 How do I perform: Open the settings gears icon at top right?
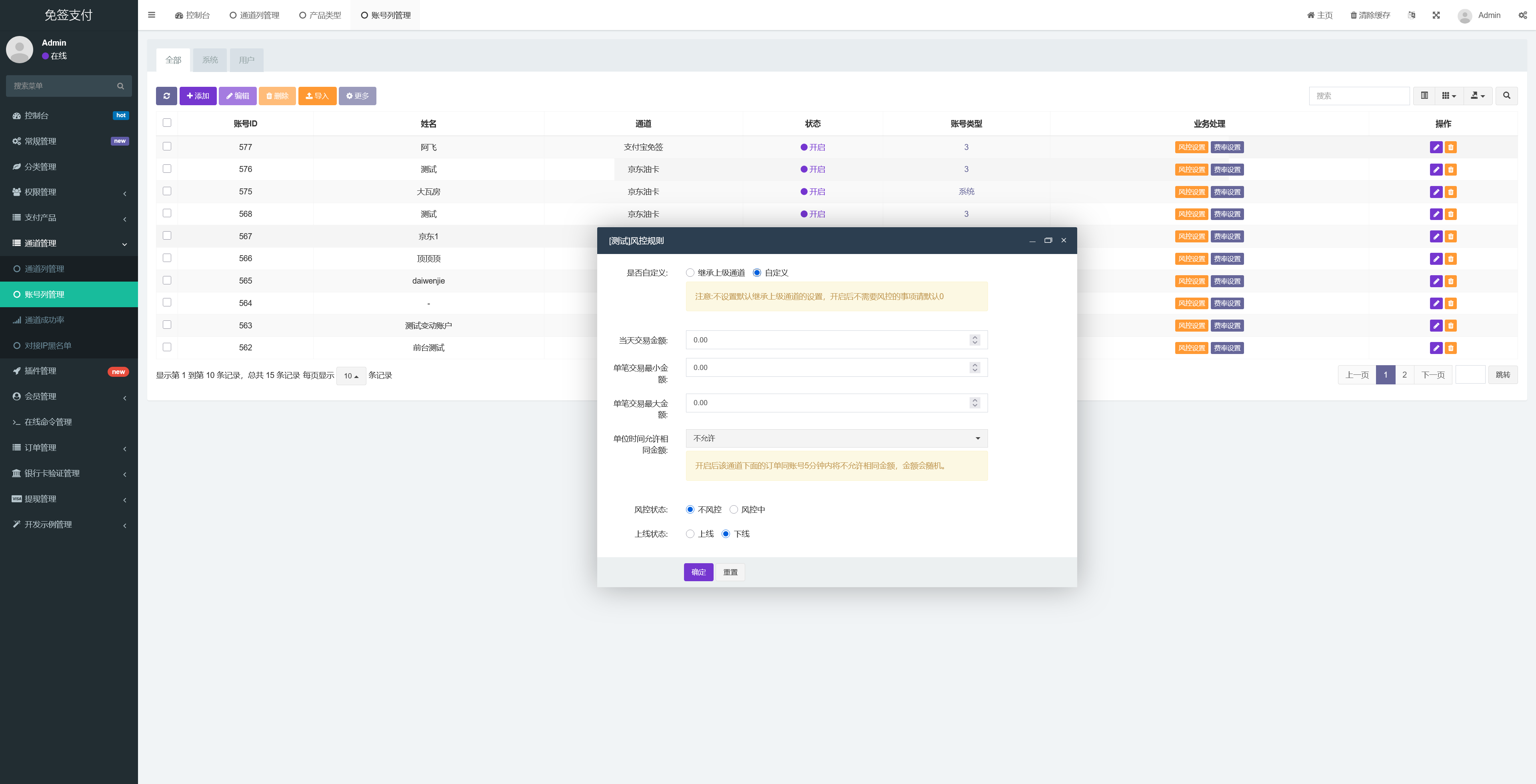click(1522, 15)
